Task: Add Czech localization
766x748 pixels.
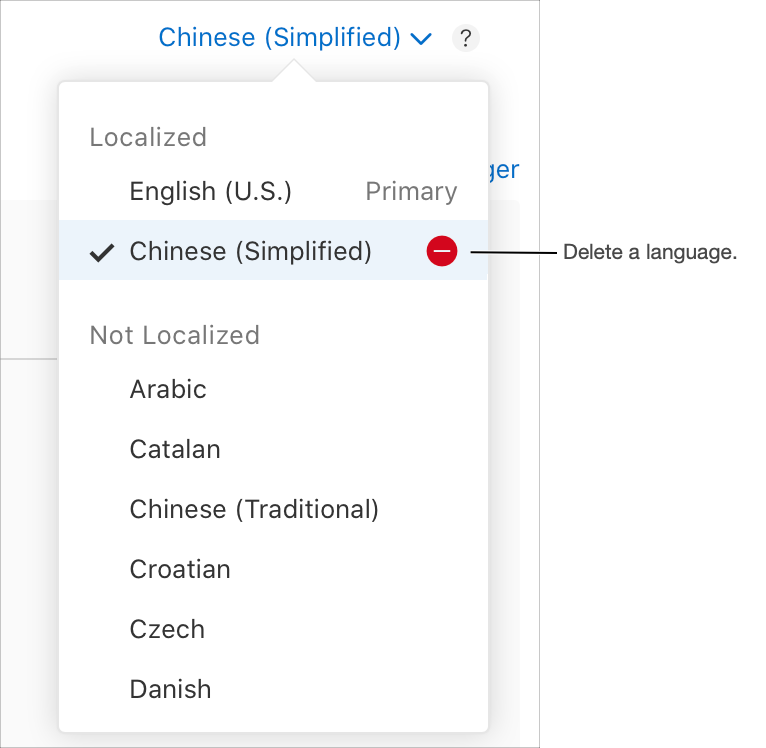Action: (167, 629)
